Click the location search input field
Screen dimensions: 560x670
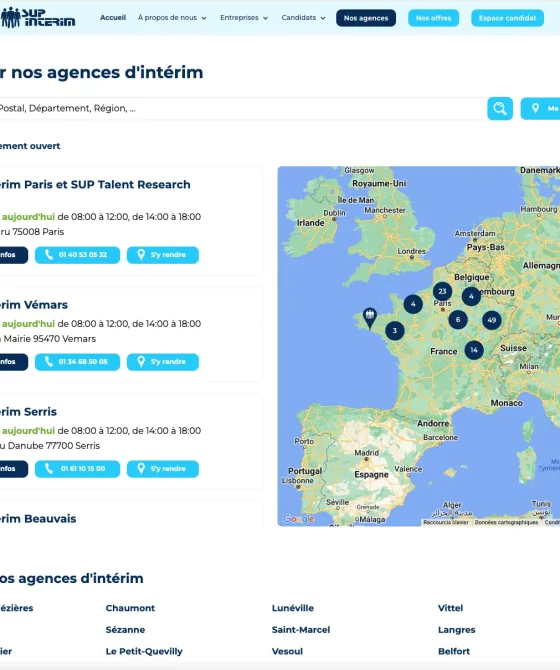tap(241, 109)
